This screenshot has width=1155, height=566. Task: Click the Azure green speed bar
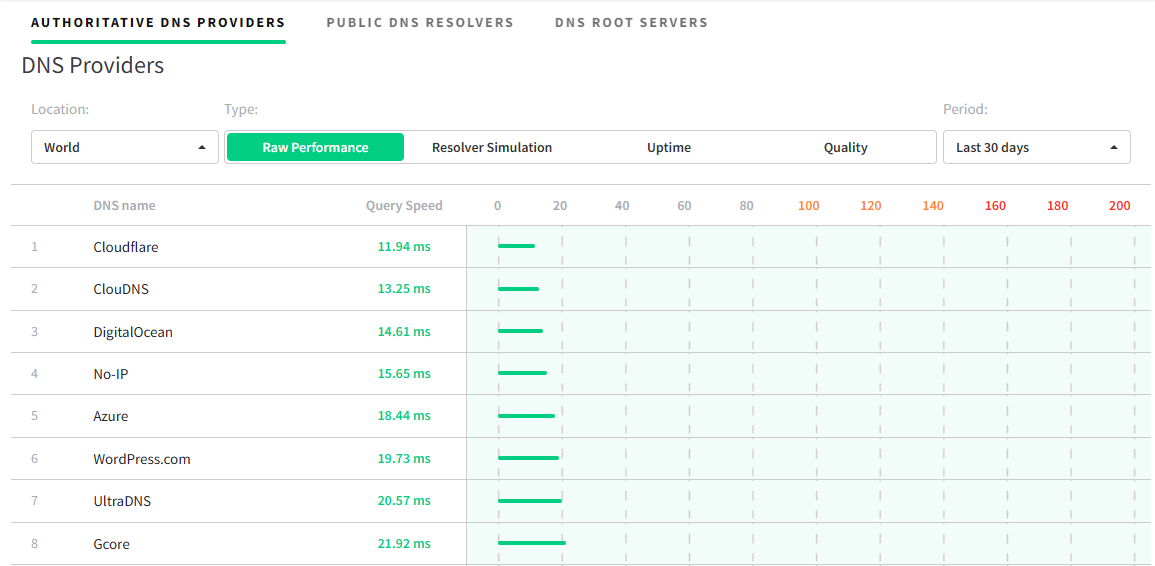click(526, 416)
